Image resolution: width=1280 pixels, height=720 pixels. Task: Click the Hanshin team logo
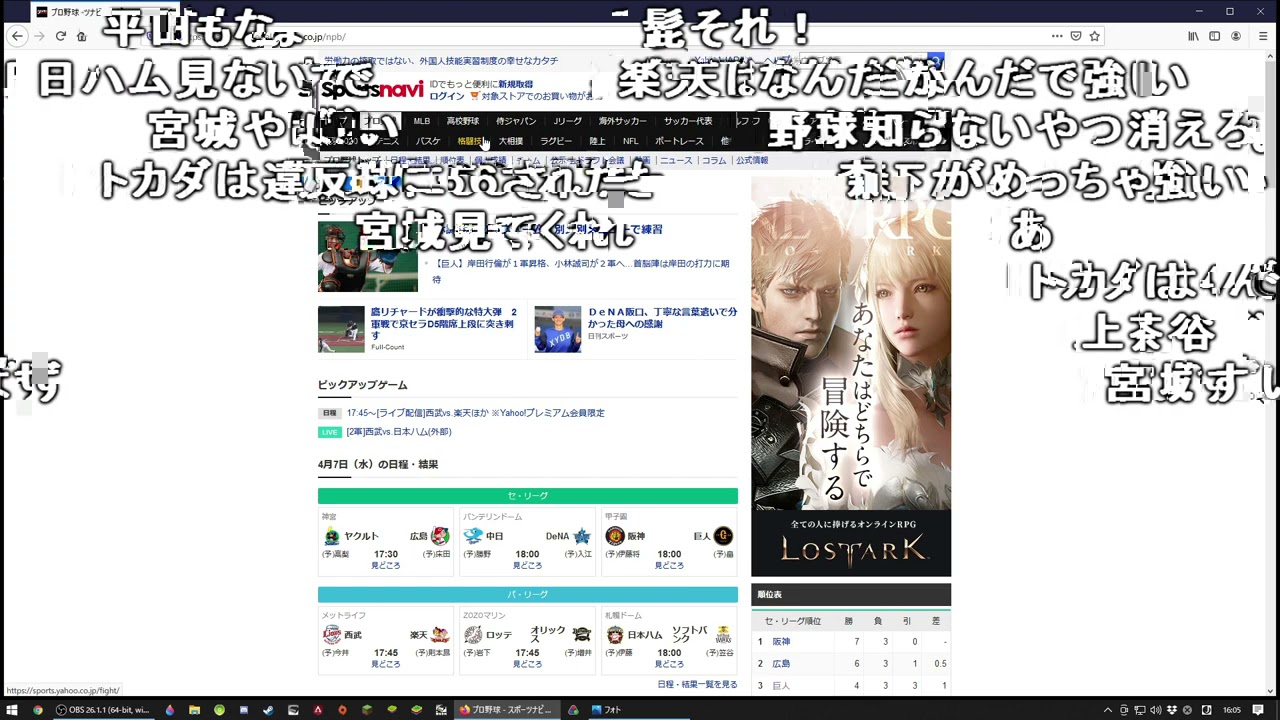(x=615, y=536)
